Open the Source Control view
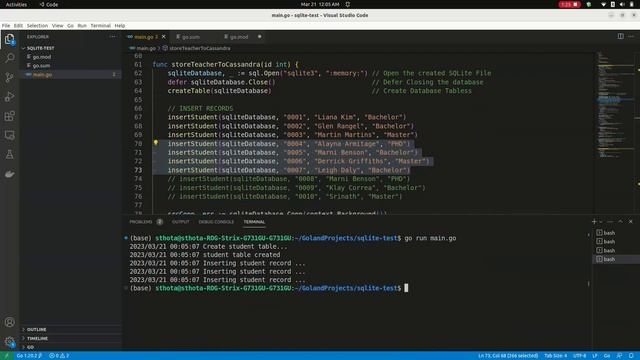Viewport: 640px width, 360px height. (9, 77)
